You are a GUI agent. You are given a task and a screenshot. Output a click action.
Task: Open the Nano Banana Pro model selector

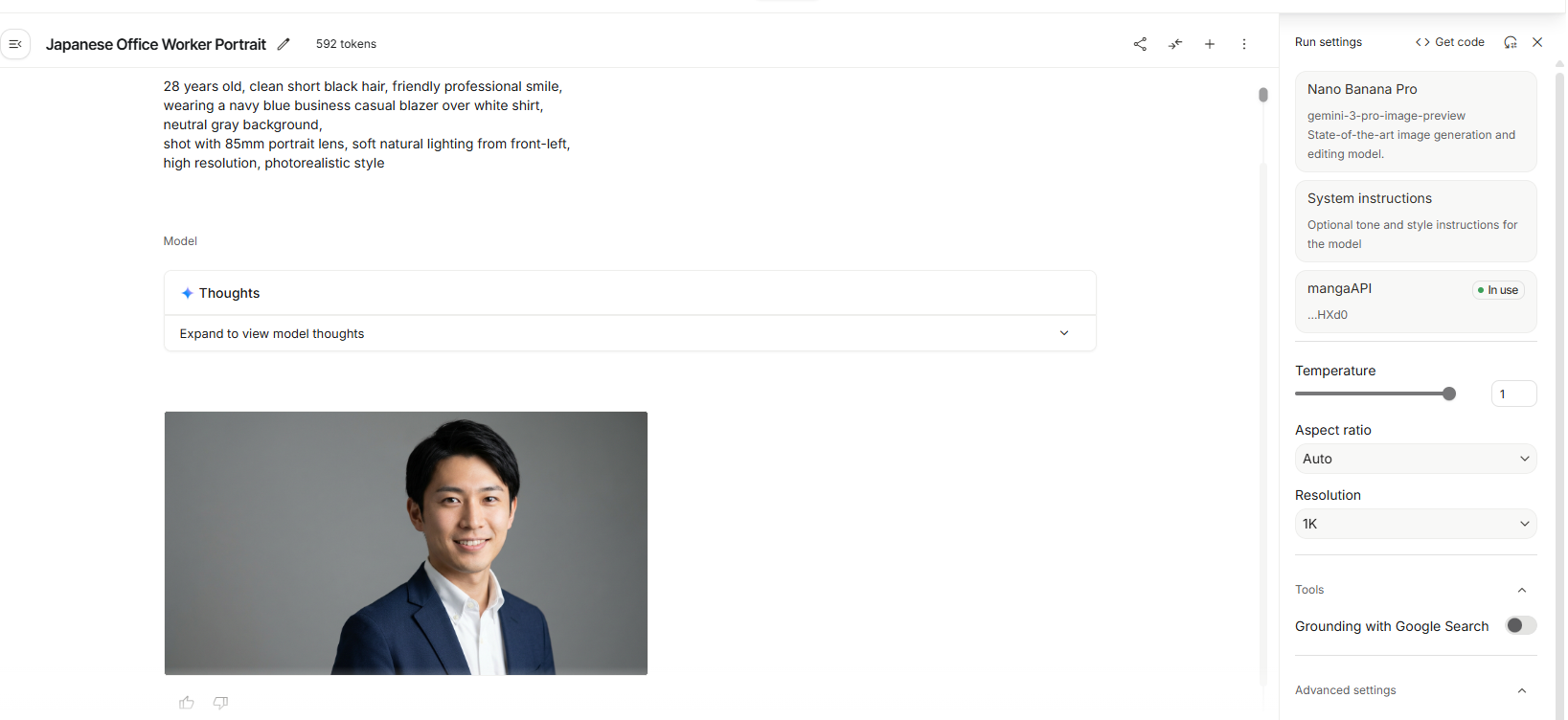tap(1415, 121)
